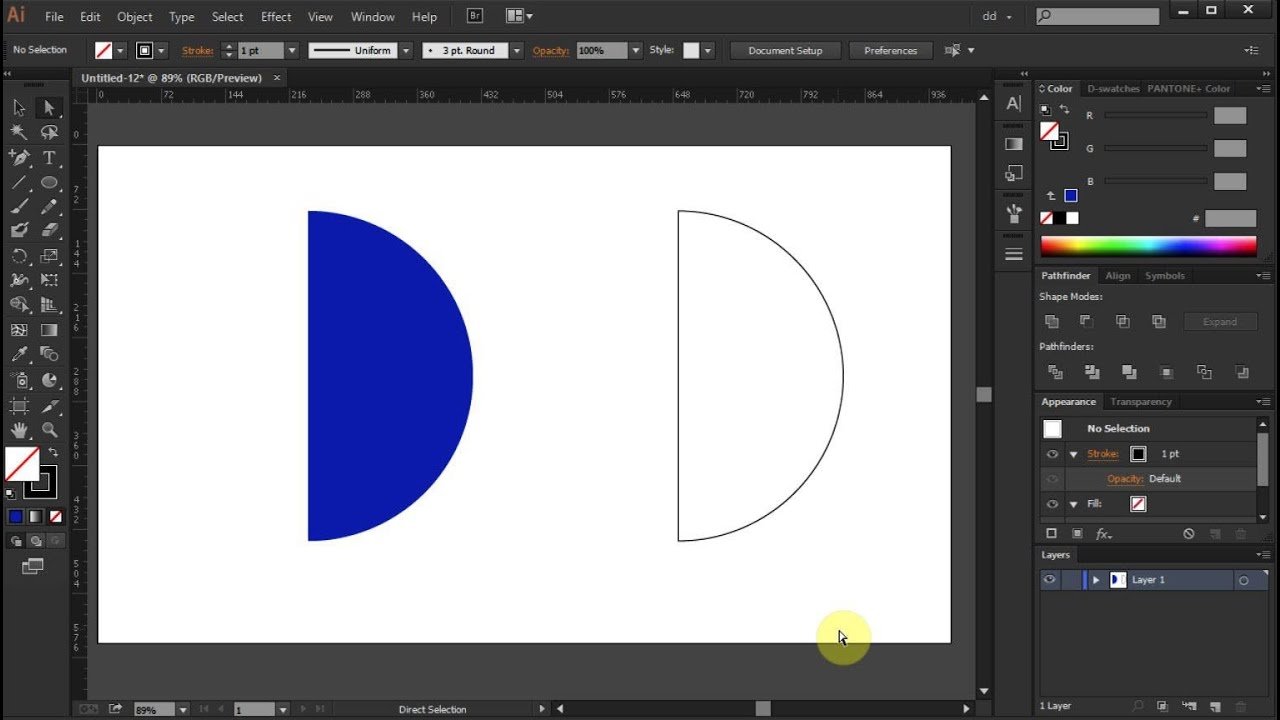The width and height of the screenshot is (1280, 720).
Task: Select the Ellipse tool
Action: click(x=49, y=183)
